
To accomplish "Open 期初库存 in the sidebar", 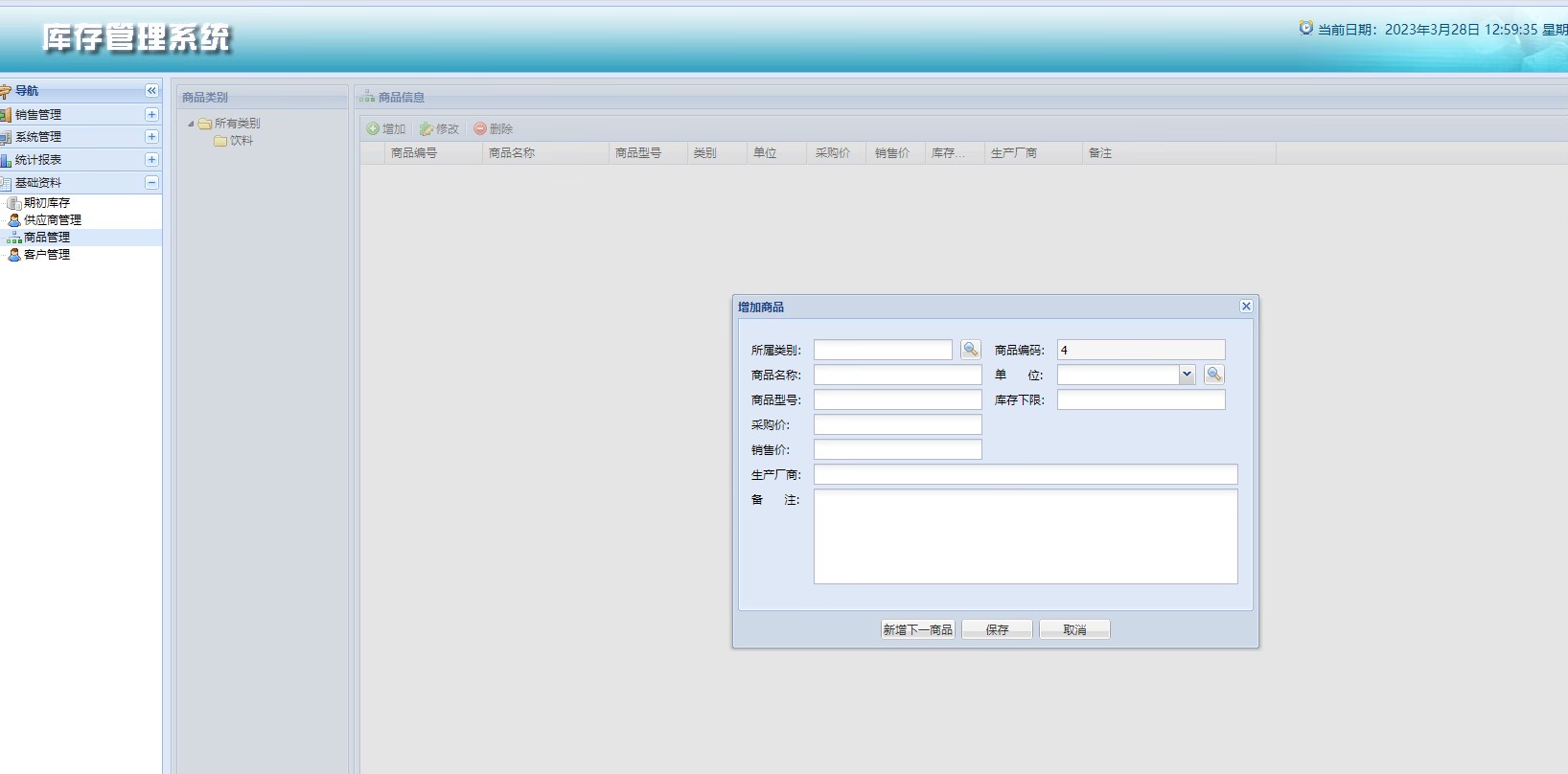I will 46,203.
